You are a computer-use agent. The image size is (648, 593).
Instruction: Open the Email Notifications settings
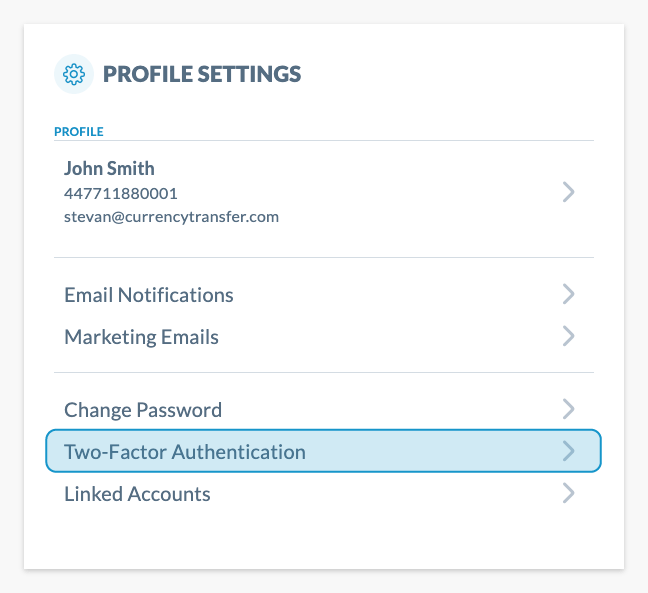[149, 295]
